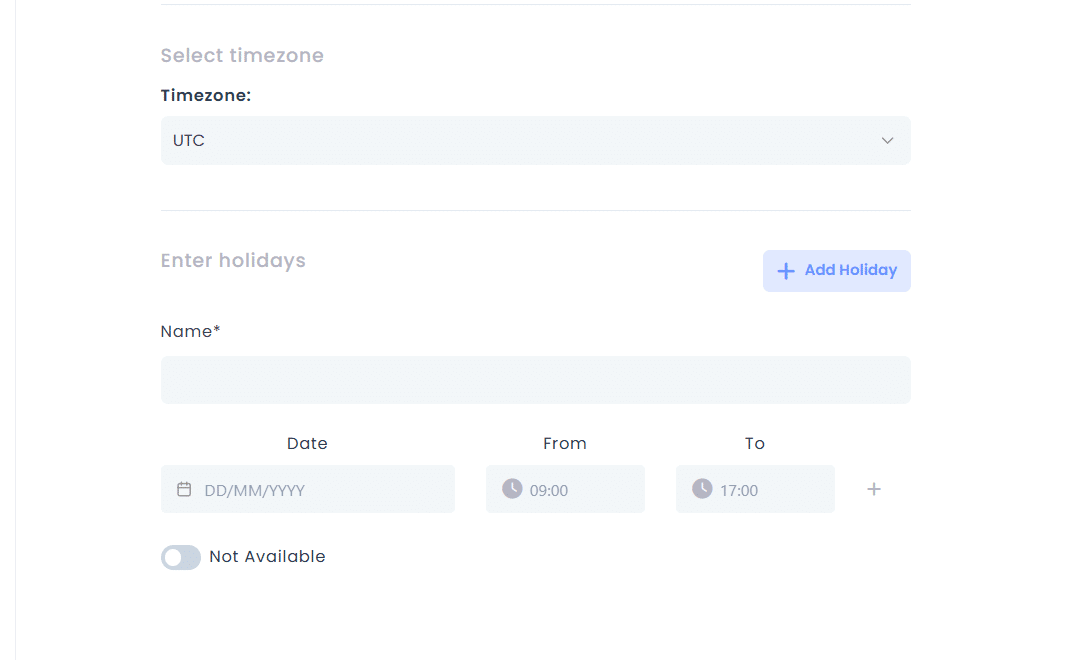Click the calendar icon in the Date field

point(184,489)
